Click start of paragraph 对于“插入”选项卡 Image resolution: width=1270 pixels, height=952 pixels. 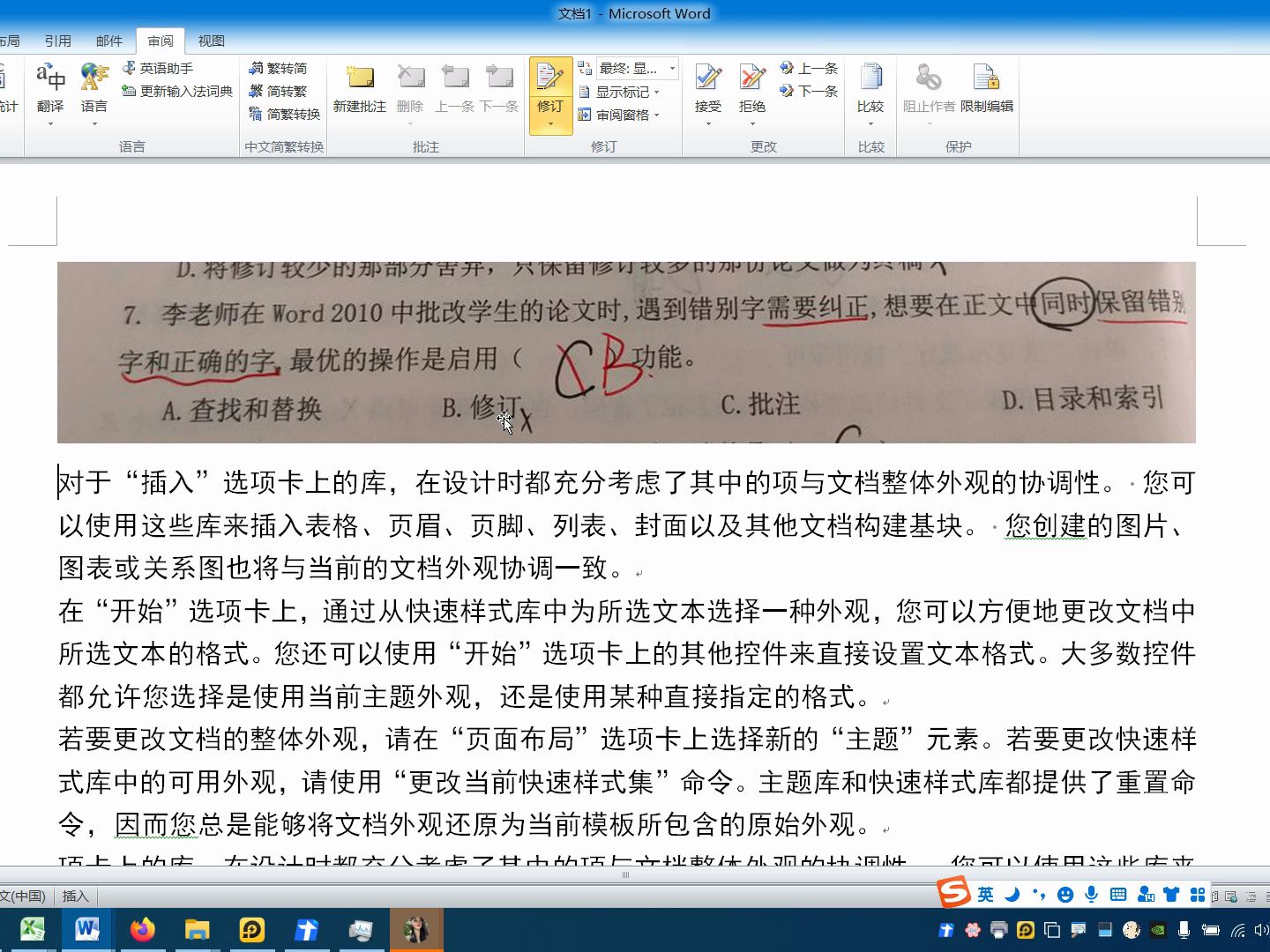point(59,483)
